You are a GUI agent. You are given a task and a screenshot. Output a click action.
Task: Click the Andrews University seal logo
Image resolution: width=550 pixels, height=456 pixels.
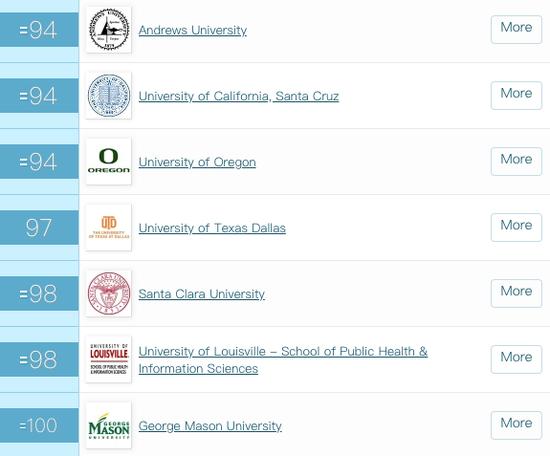tap(109, 30)
